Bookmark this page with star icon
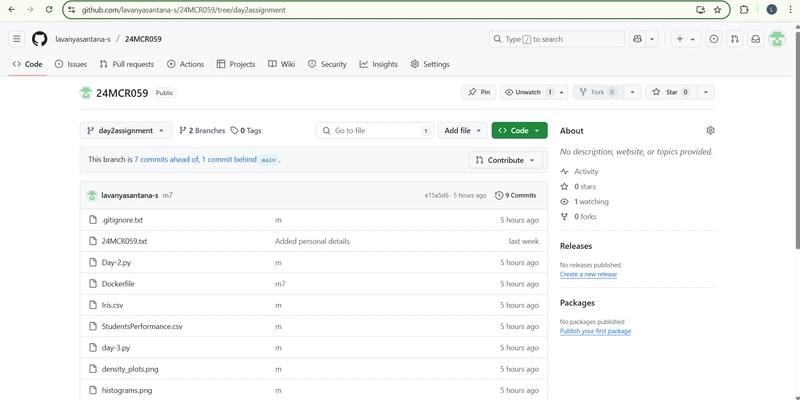Viewport: 800px width, 400px height. [717, 10]
